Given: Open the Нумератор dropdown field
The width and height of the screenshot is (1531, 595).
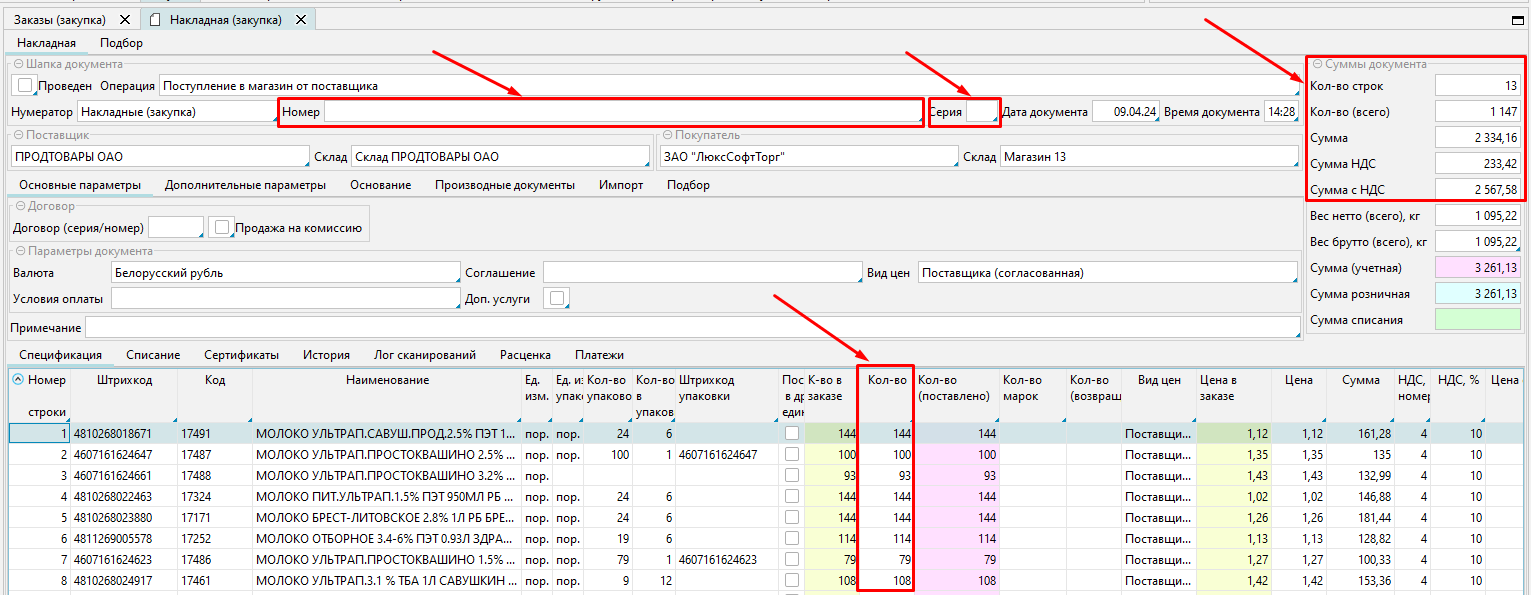Looking at the screenshot, I should pos(175,112).
